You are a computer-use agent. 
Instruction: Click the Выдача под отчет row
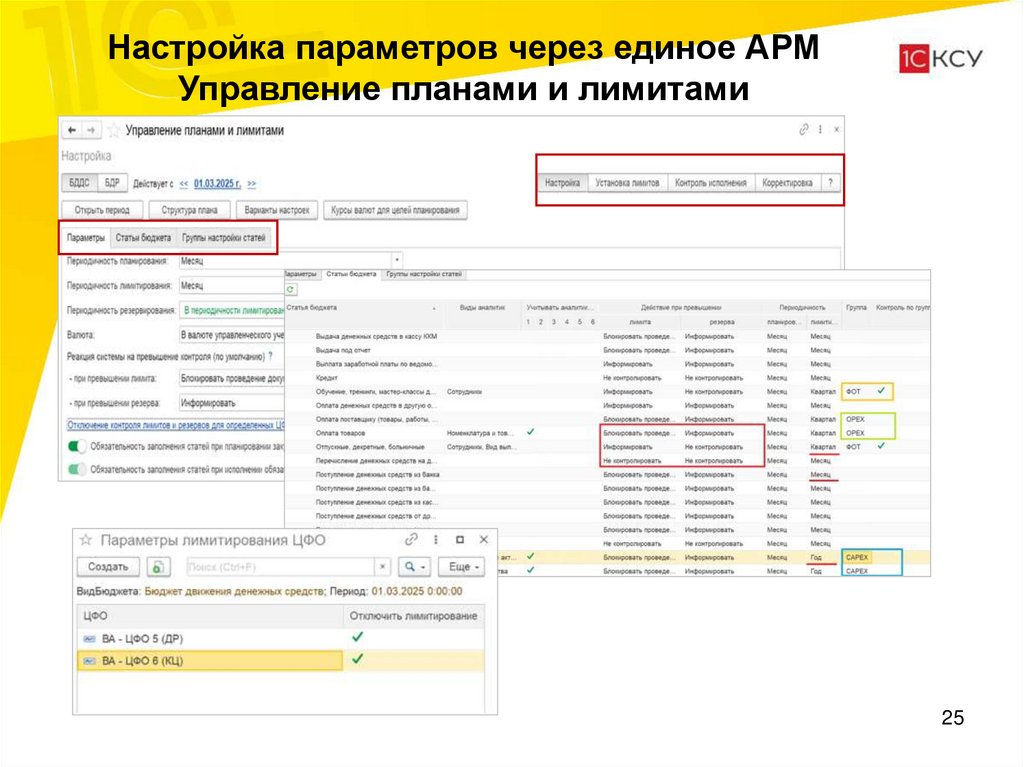pyautogui.click(x=607, y=350)
